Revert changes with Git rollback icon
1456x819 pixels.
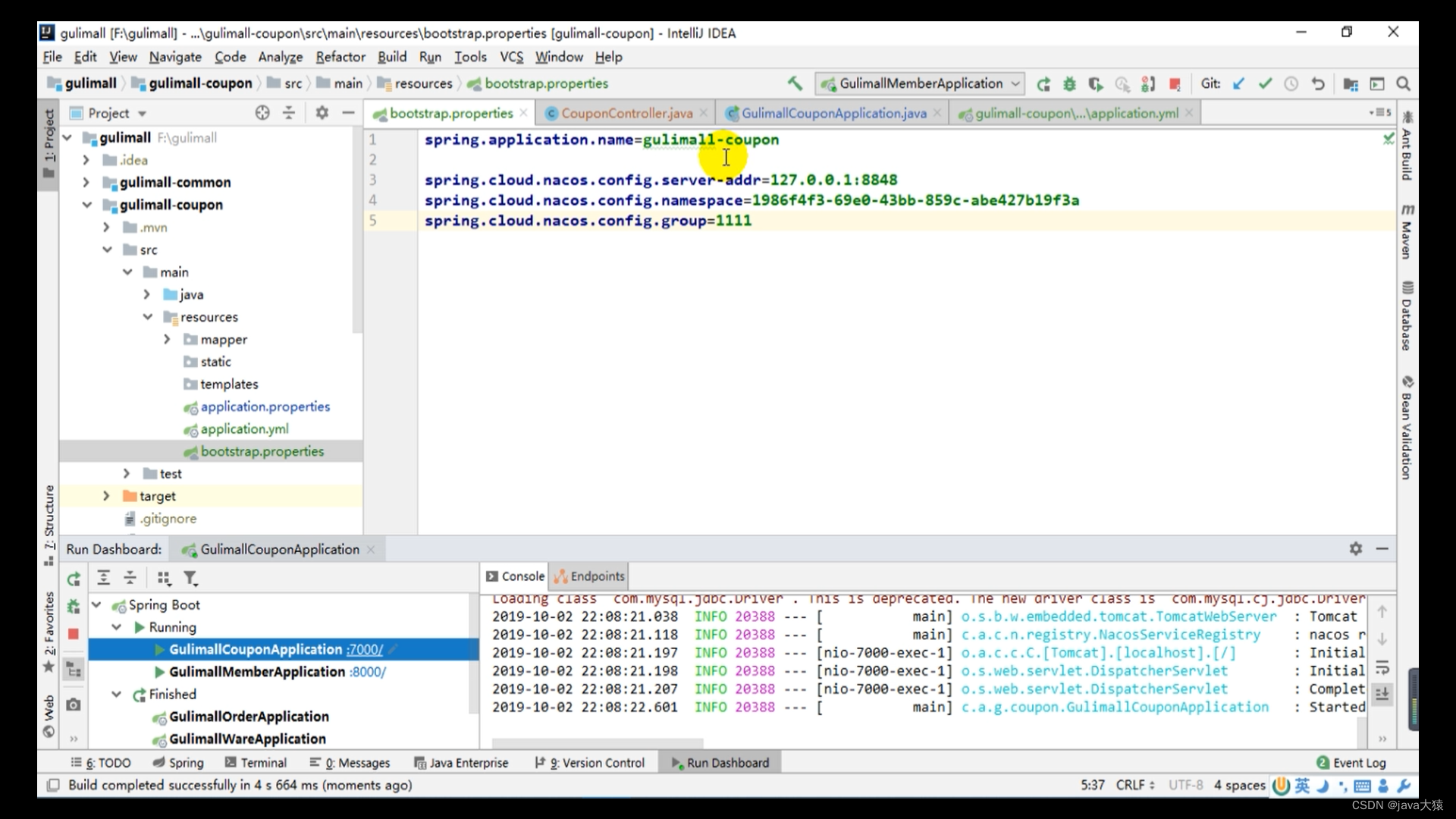pyautogui.click(x=1318, y=84)
